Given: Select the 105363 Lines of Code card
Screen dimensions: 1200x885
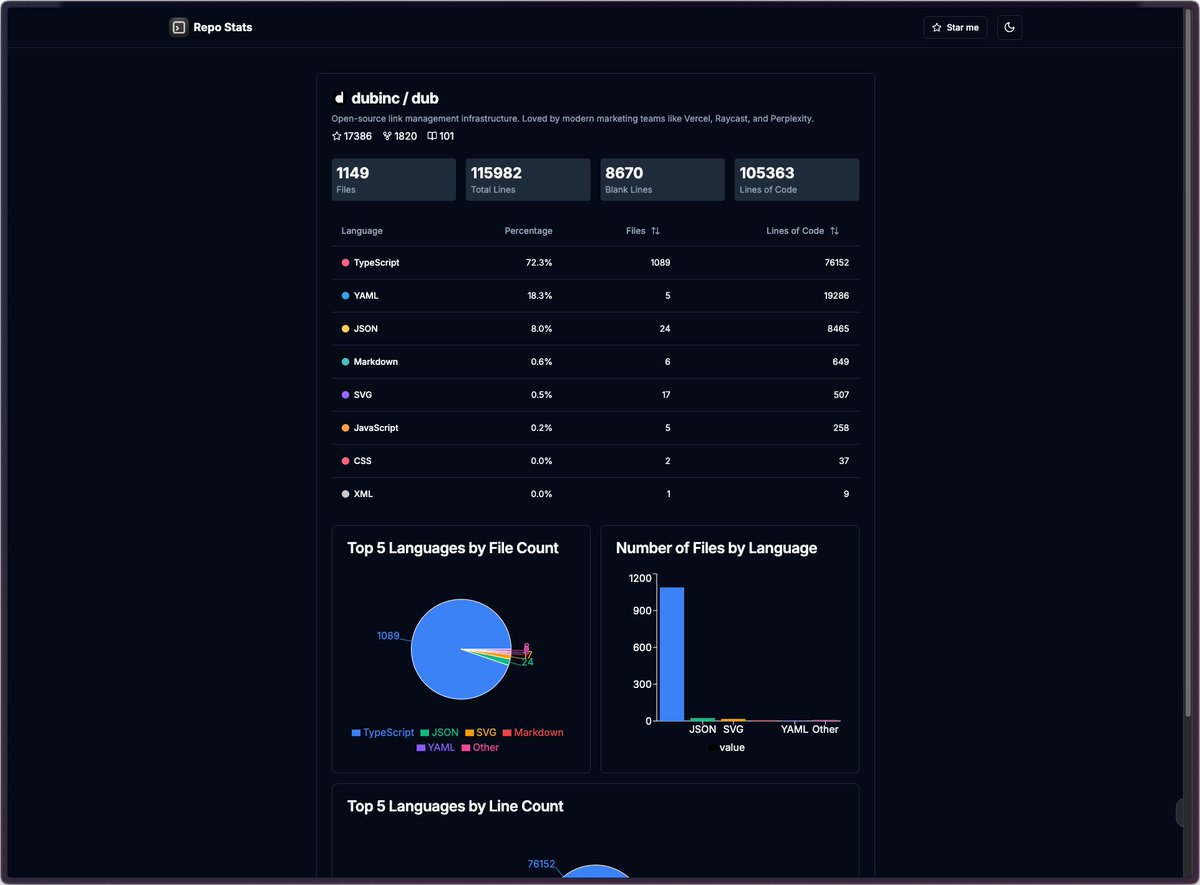Looking at the screenshot, I should pyautogui.click(x=797, y=180).
